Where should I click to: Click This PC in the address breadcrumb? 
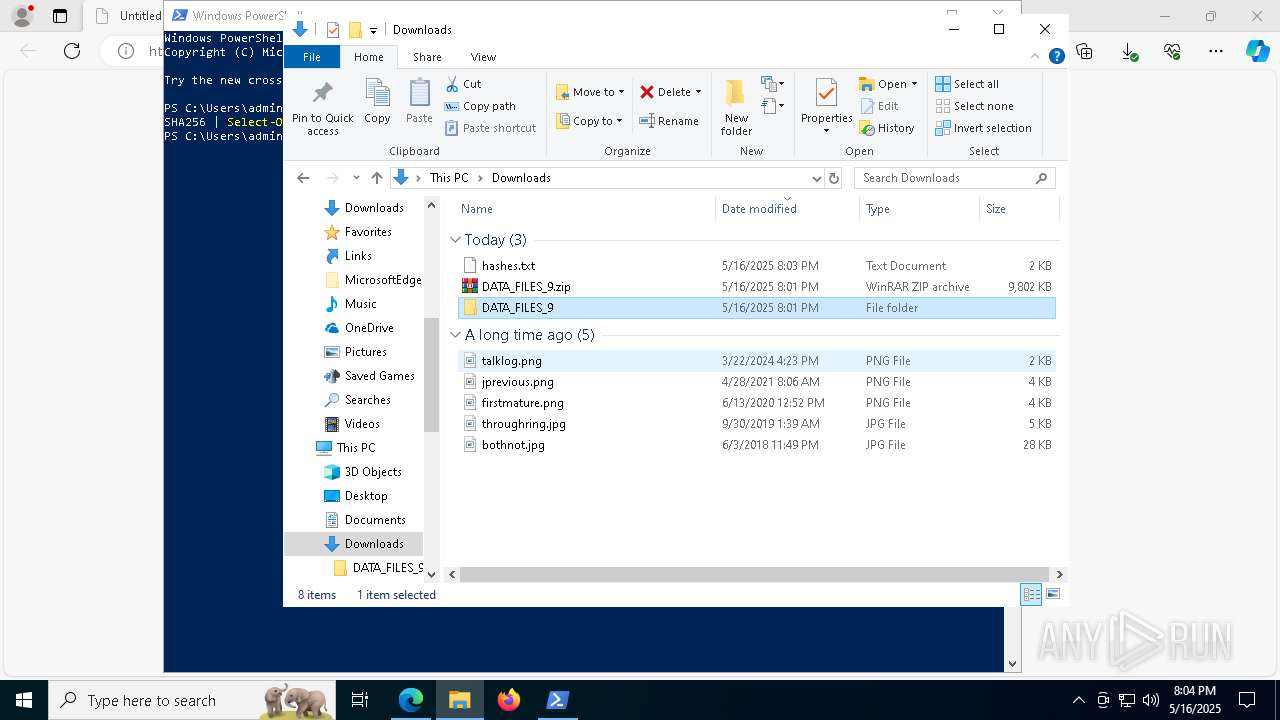[x=448, y=178]
